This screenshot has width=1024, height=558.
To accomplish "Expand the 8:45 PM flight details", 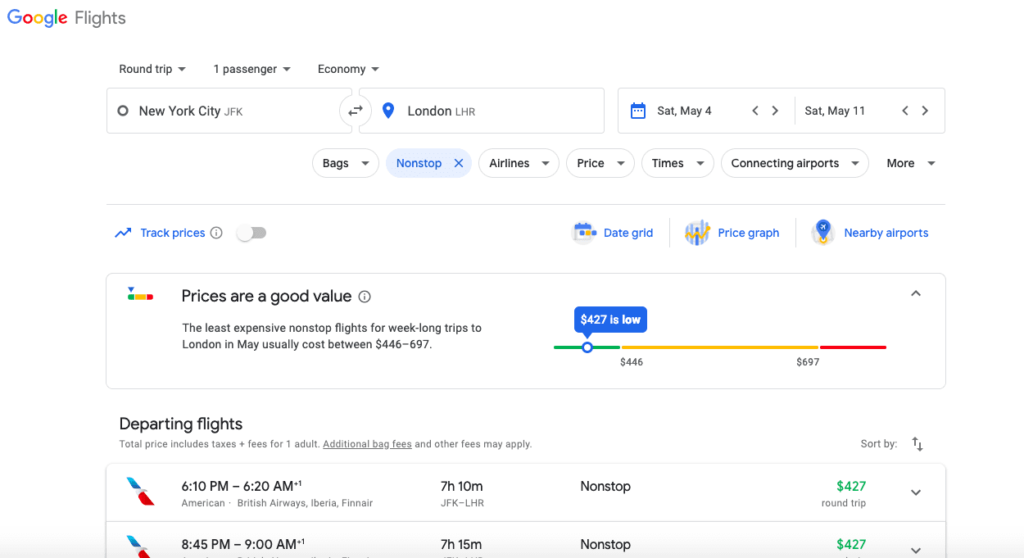I will click(x=916, y=550).
